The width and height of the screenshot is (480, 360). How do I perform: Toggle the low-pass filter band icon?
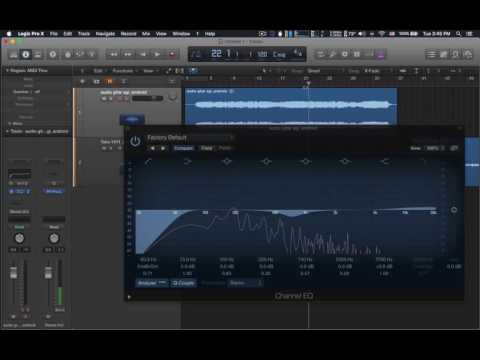[424, 162]
